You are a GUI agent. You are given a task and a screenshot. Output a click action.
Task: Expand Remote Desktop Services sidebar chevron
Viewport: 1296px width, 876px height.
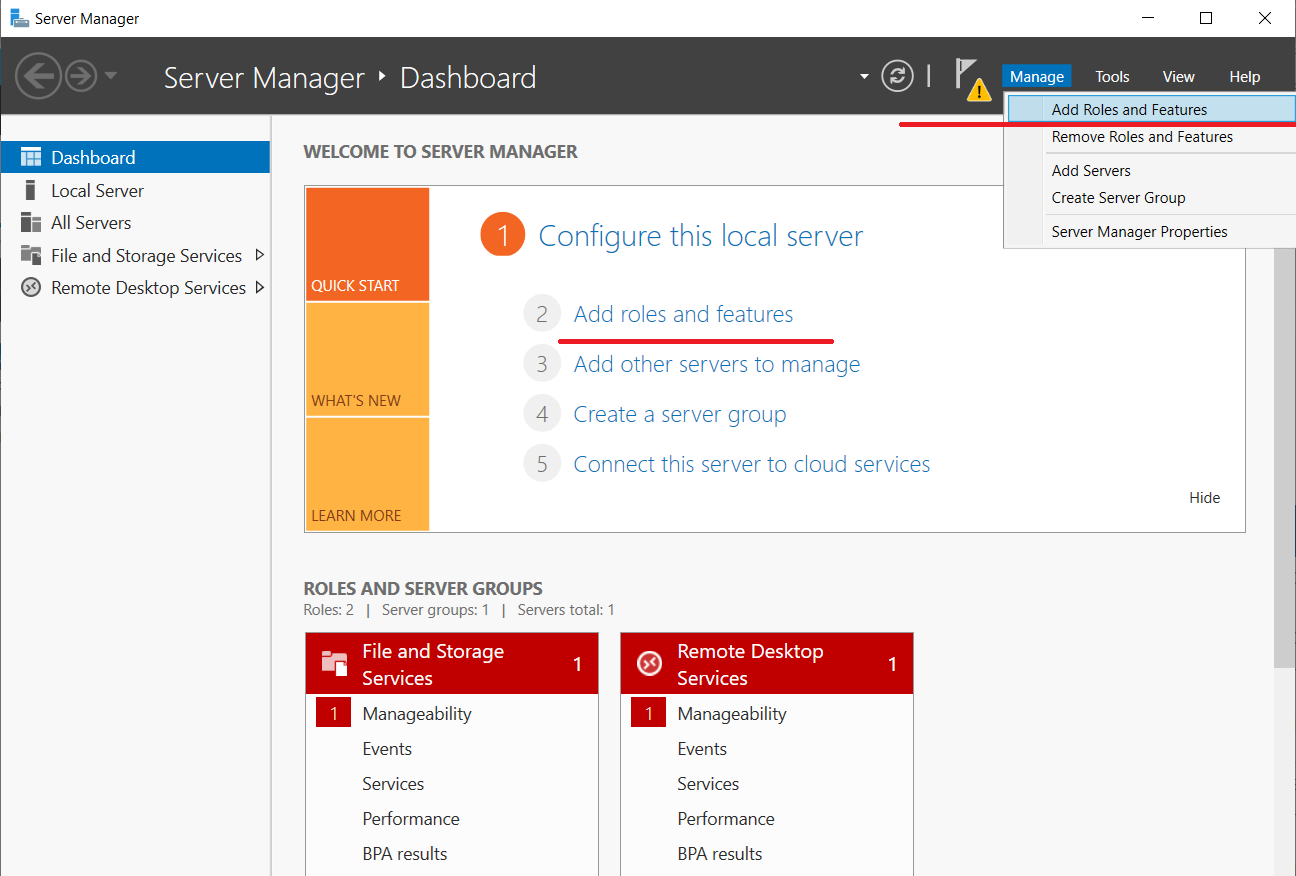click(261, 287)
